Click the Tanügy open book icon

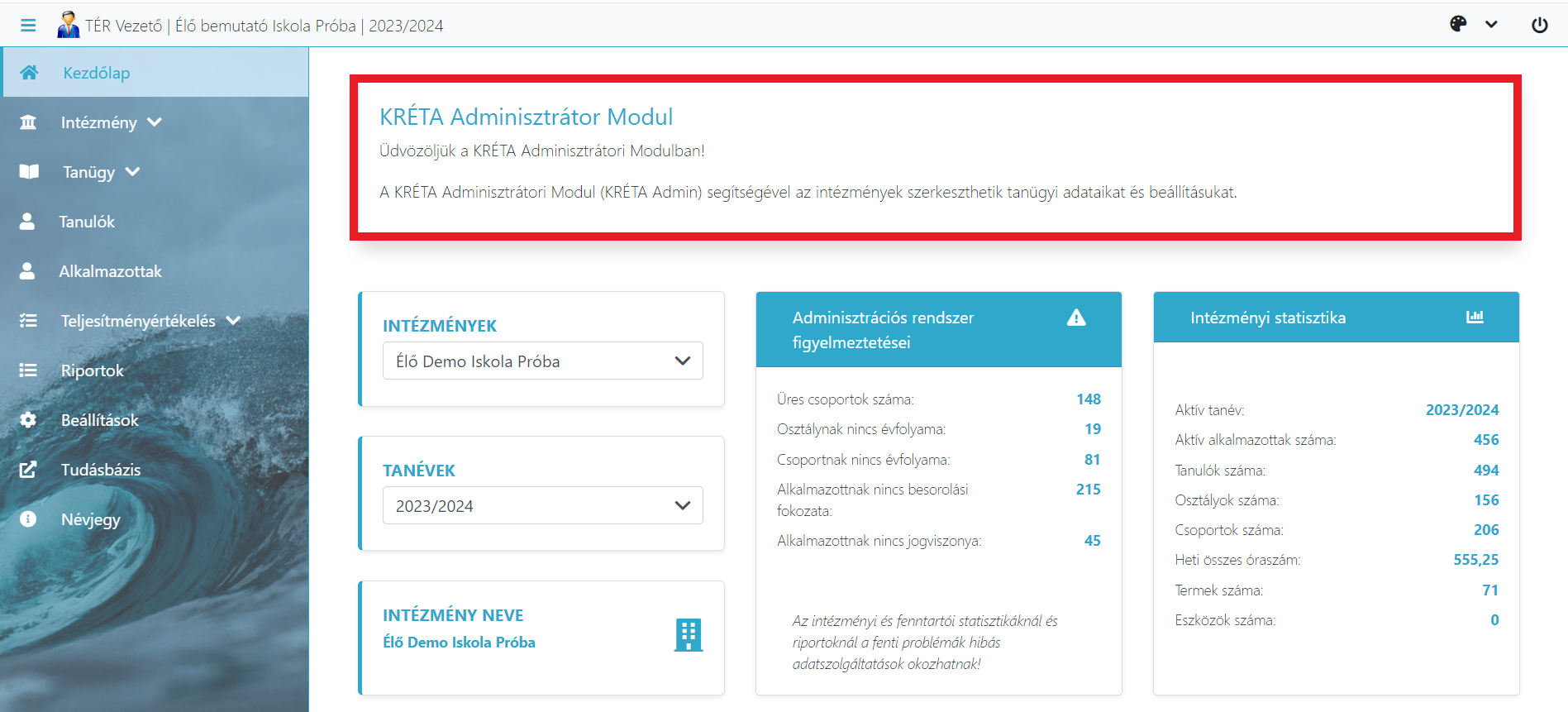point(29,172)
